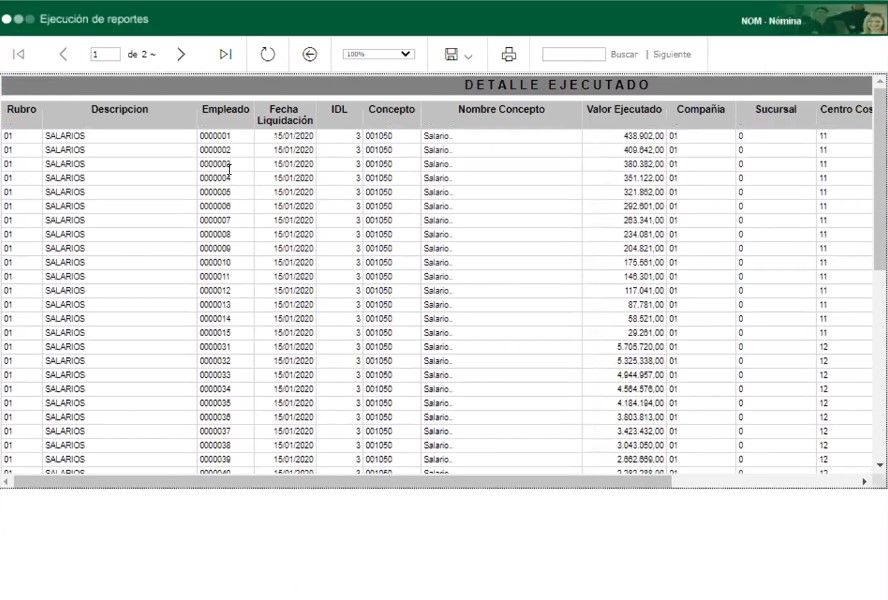Click the horizontal scrollbar right arrow
Image resolution: width=888 pixels, height=600 pixels.
(x=865, y=482)
